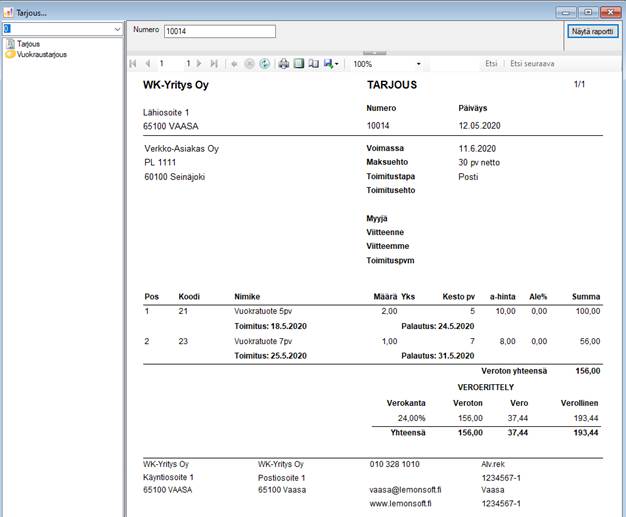The width and height of the screenshot is (626, 517).
Task: Expand the report selection combo box
Action: click(x=117, y=30)
